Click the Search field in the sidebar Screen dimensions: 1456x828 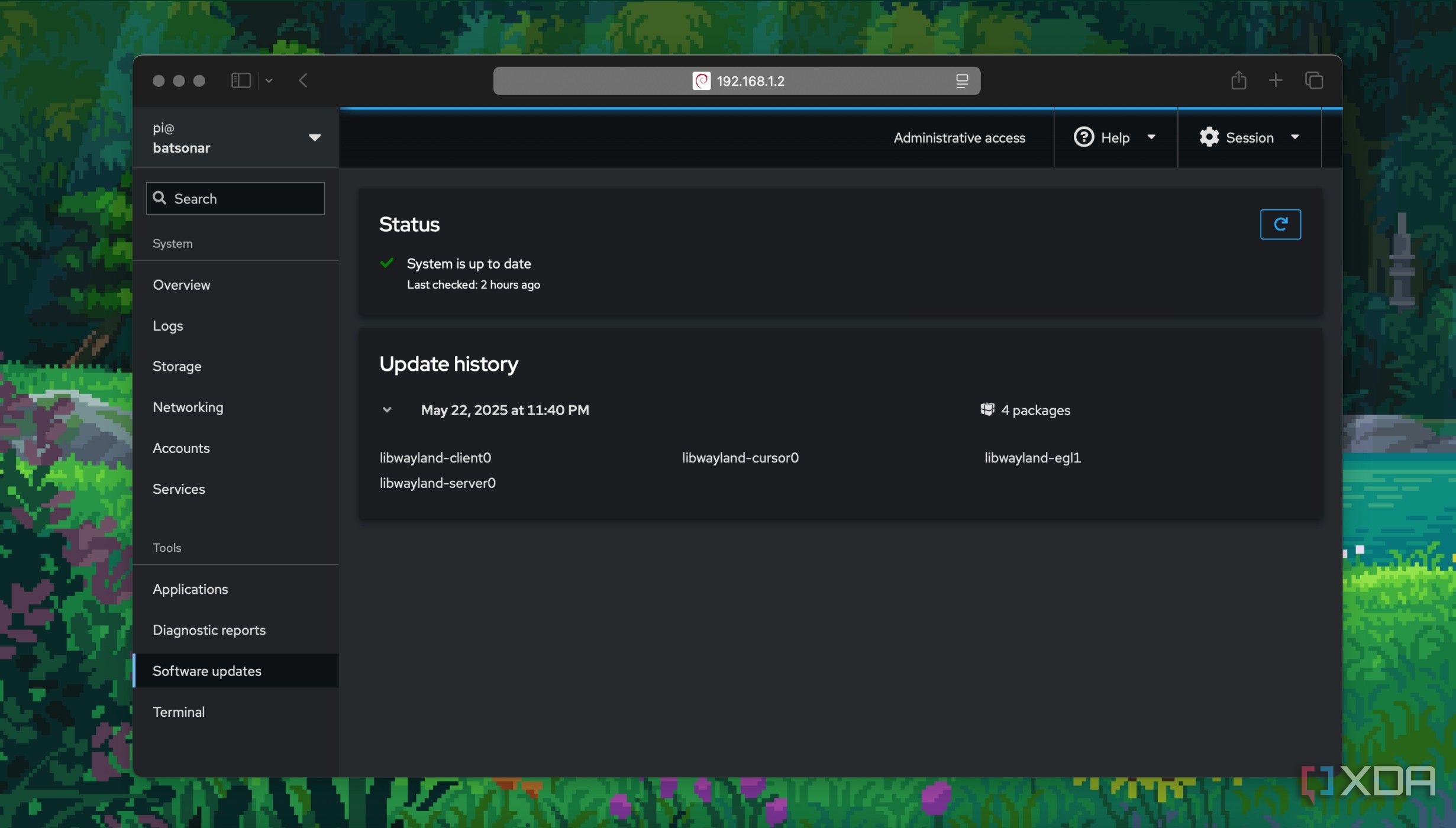[235, 199]
